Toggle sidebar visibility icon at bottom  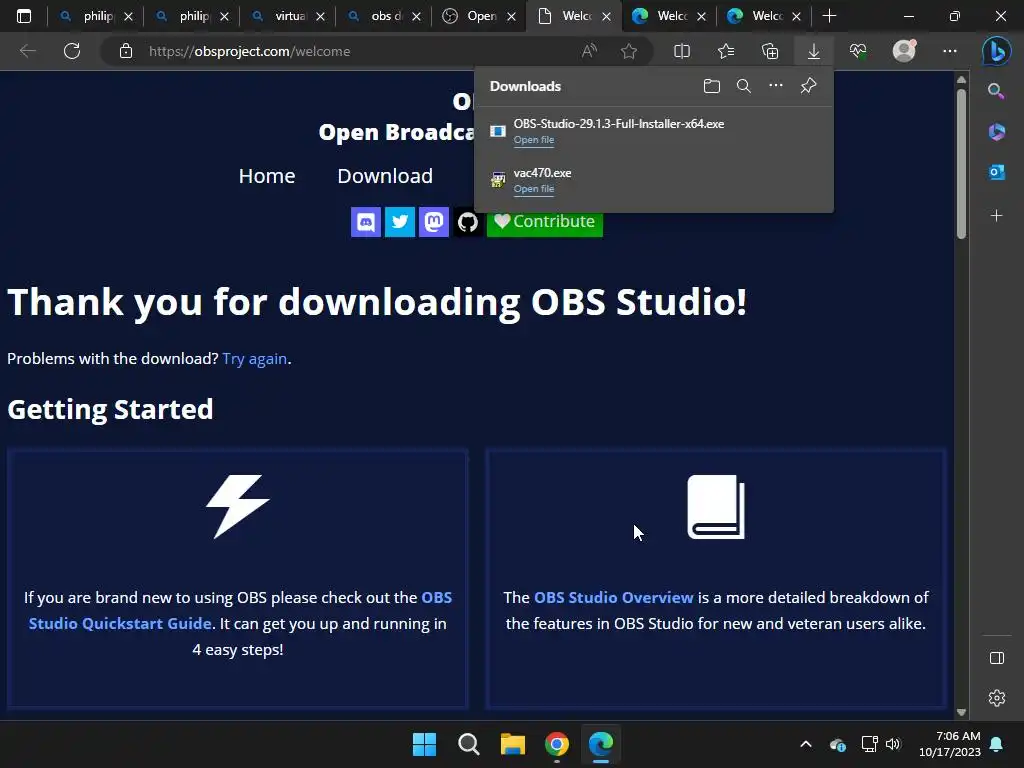click(x=997, y=658)
